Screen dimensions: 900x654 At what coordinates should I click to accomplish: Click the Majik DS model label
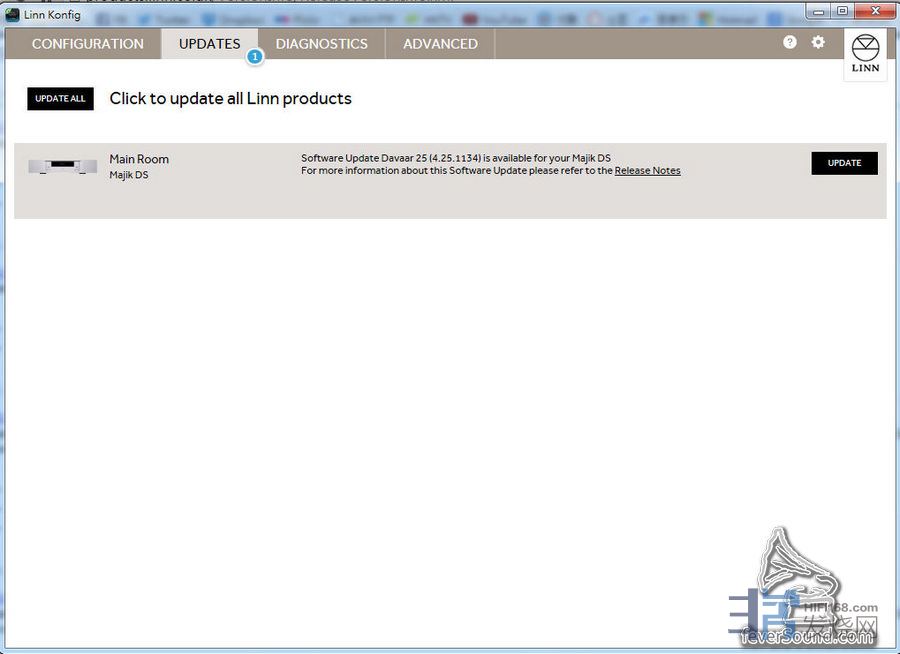pyautogui.click(x=129, y=175)
